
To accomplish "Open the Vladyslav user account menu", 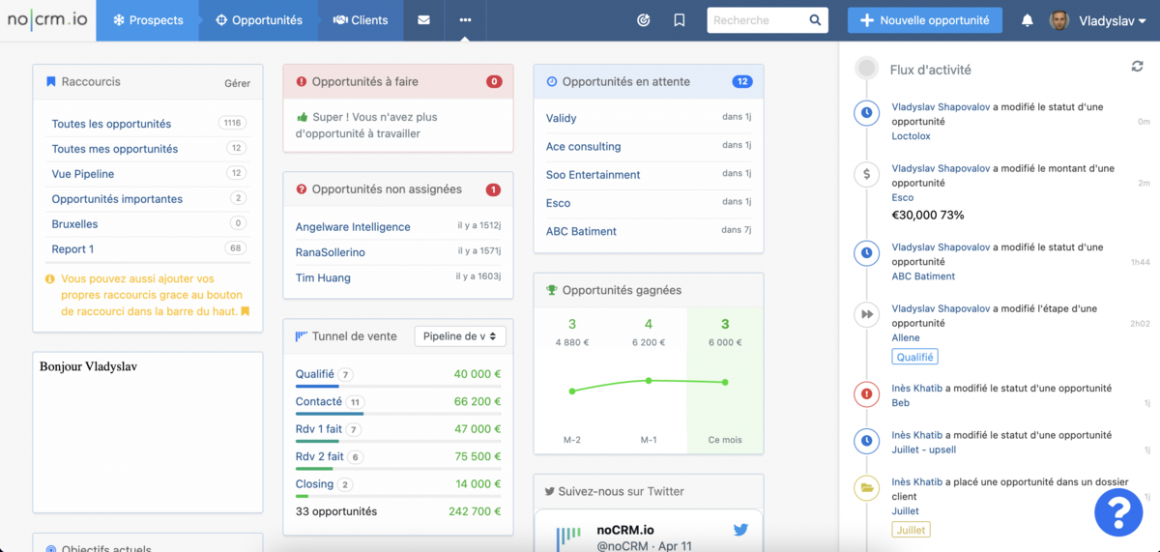I will (1098, 20).
